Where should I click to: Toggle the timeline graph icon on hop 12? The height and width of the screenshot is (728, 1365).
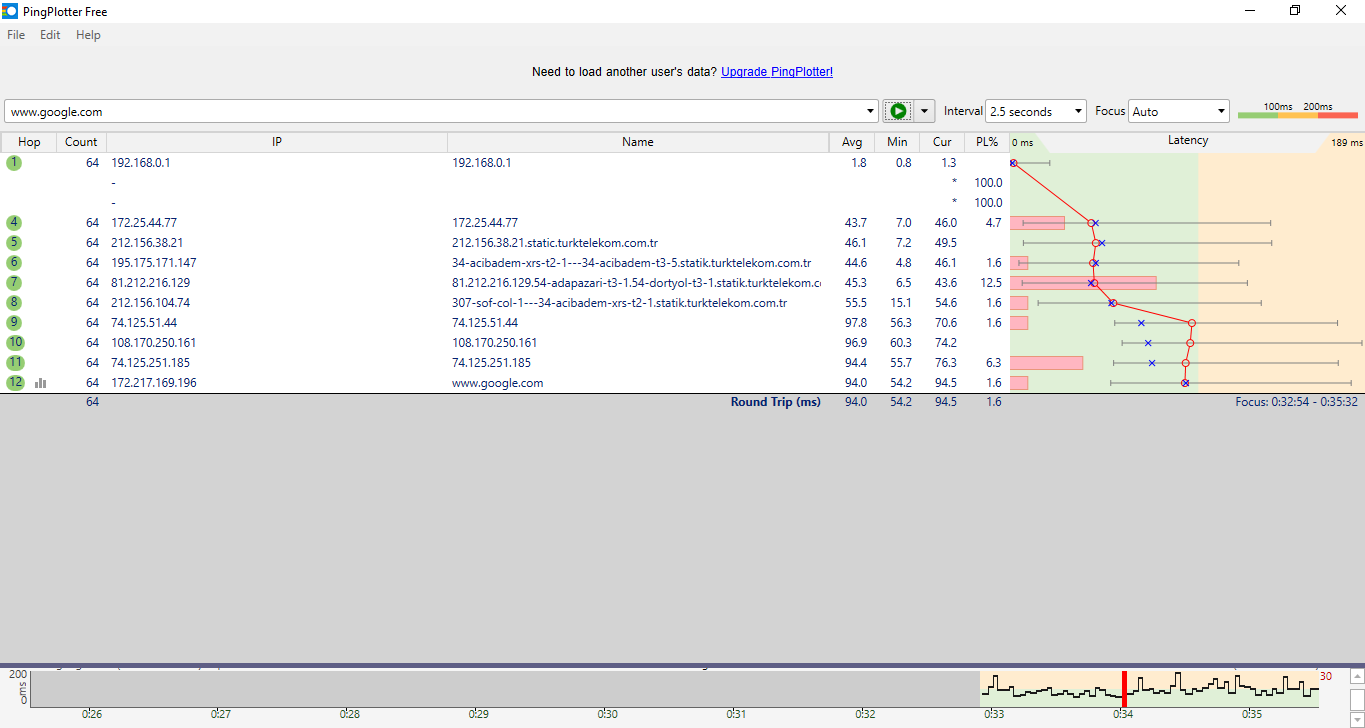click(41, 382)
